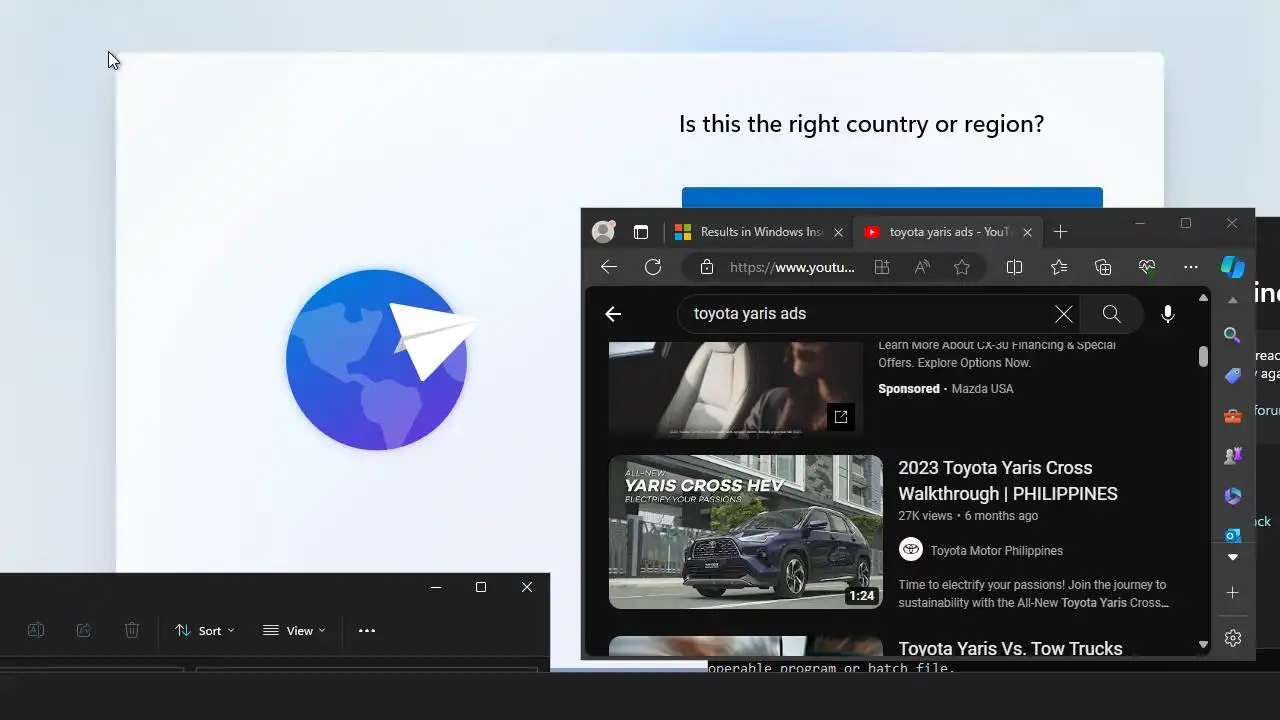Viewport: 1280px width, 720px height.
Task: Open Edge tab actions menu icon
Action: click(641, 232)
